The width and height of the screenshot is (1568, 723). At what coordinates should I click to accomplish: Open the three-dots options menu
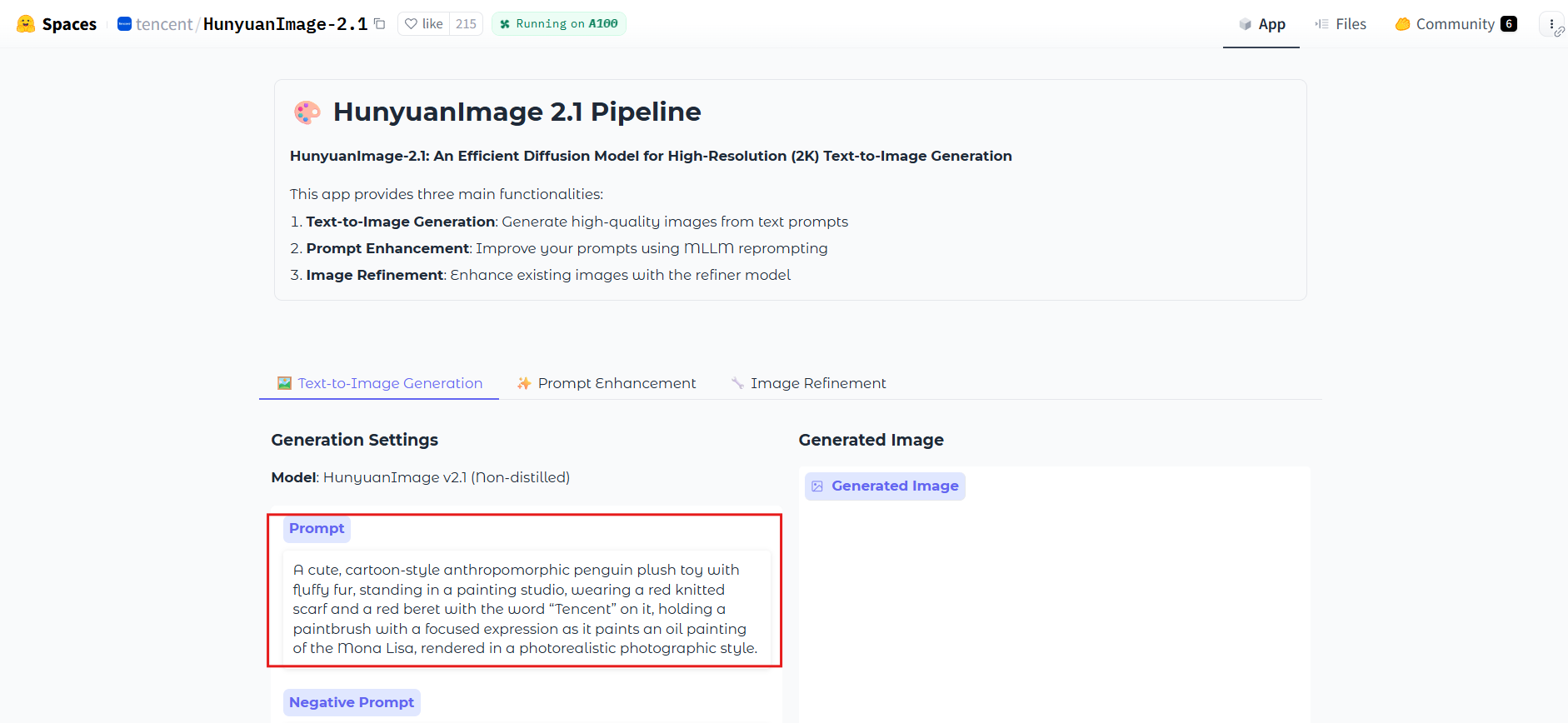tap(1551, 24)
